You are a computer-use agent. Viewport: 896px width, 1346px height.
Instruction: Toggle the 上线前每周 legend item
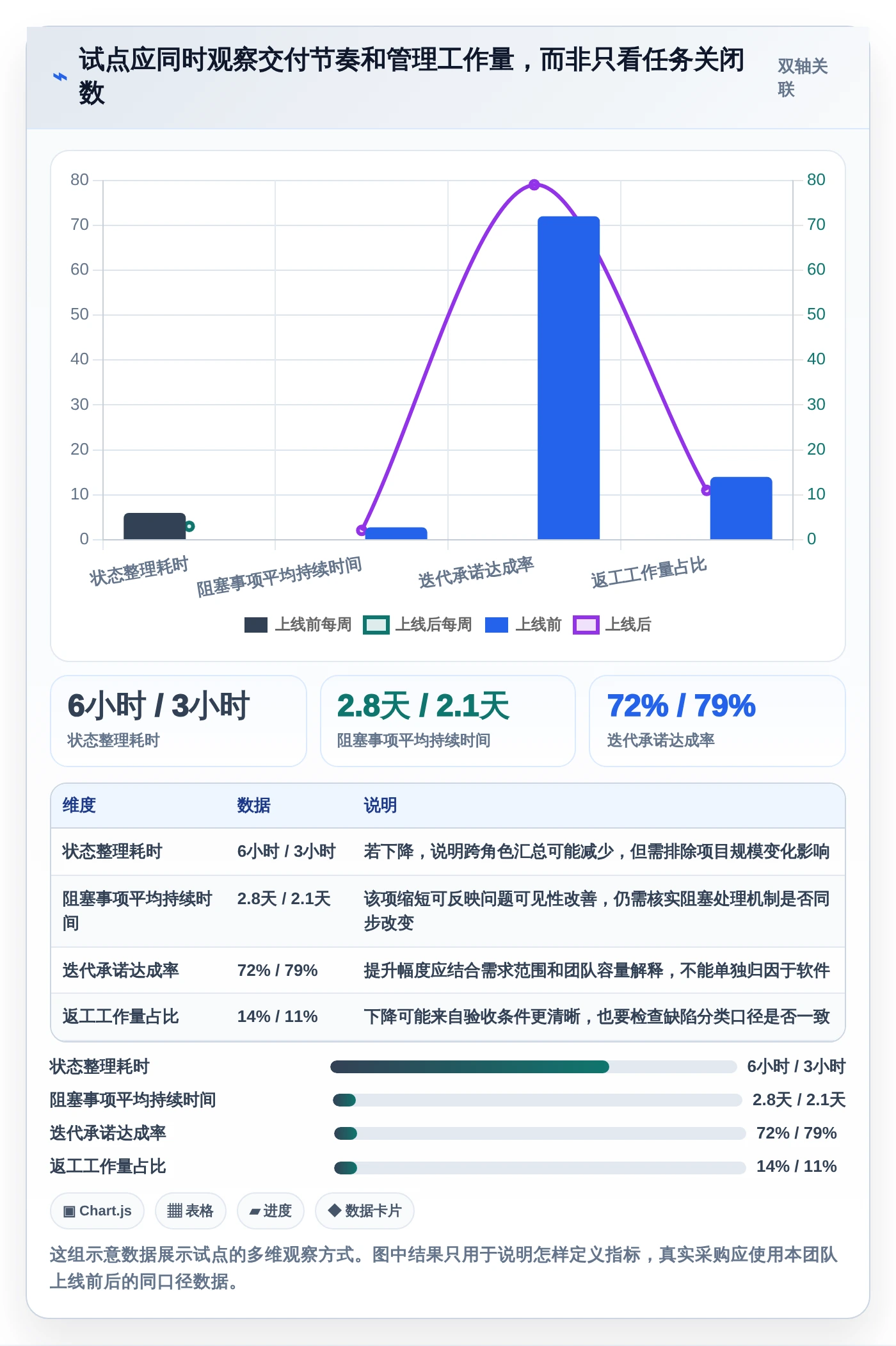(298, 625)
